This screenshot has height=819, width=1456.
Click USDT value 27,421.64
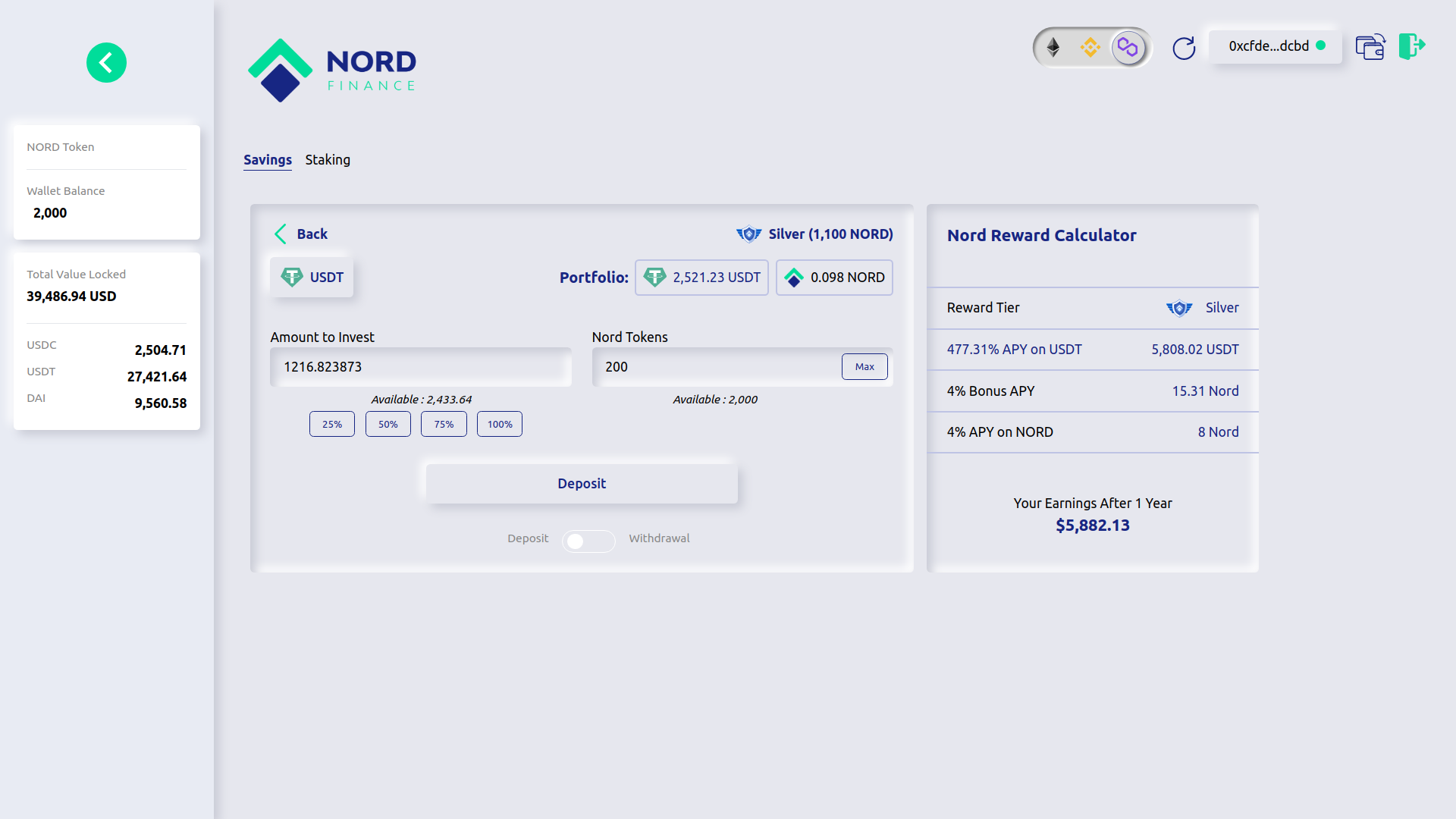[157, 377]
